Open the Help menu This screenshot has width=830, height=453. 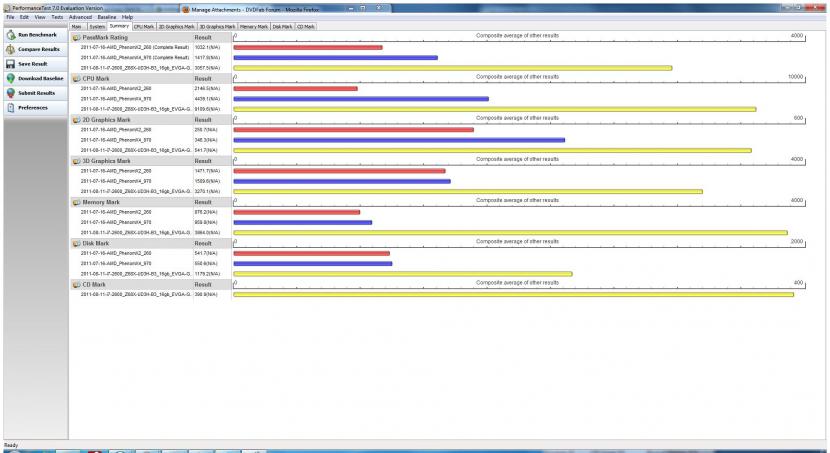tap(127, 17)
